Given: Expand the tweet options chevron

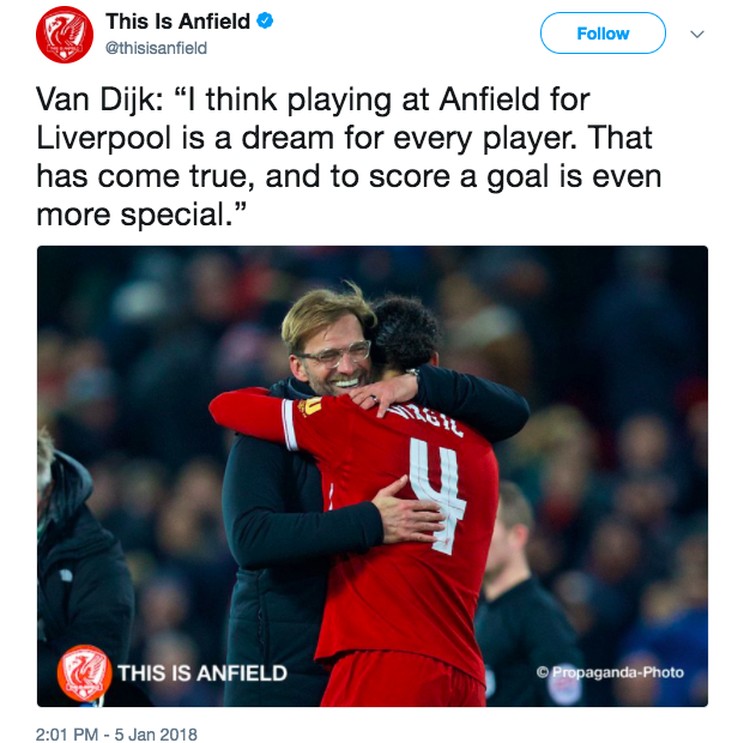Looking at the screenshot, I should 697,34.
